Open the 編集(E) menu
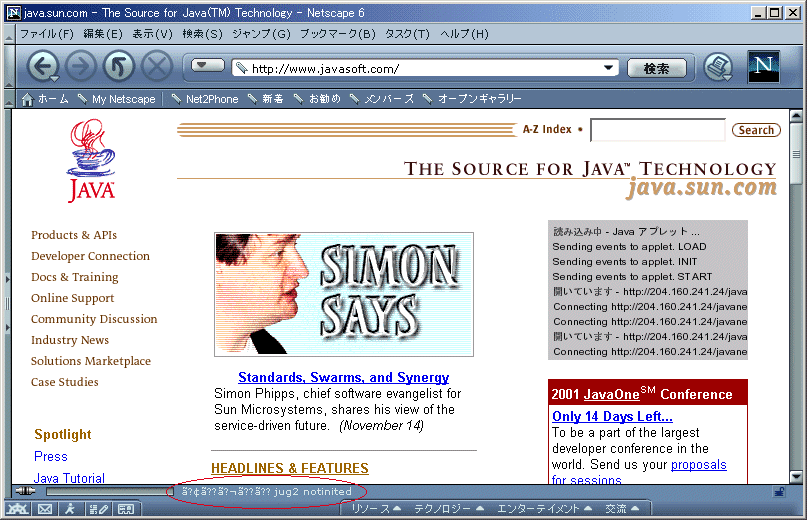Viewport: 807px width, 520px height. click(103, 34)
